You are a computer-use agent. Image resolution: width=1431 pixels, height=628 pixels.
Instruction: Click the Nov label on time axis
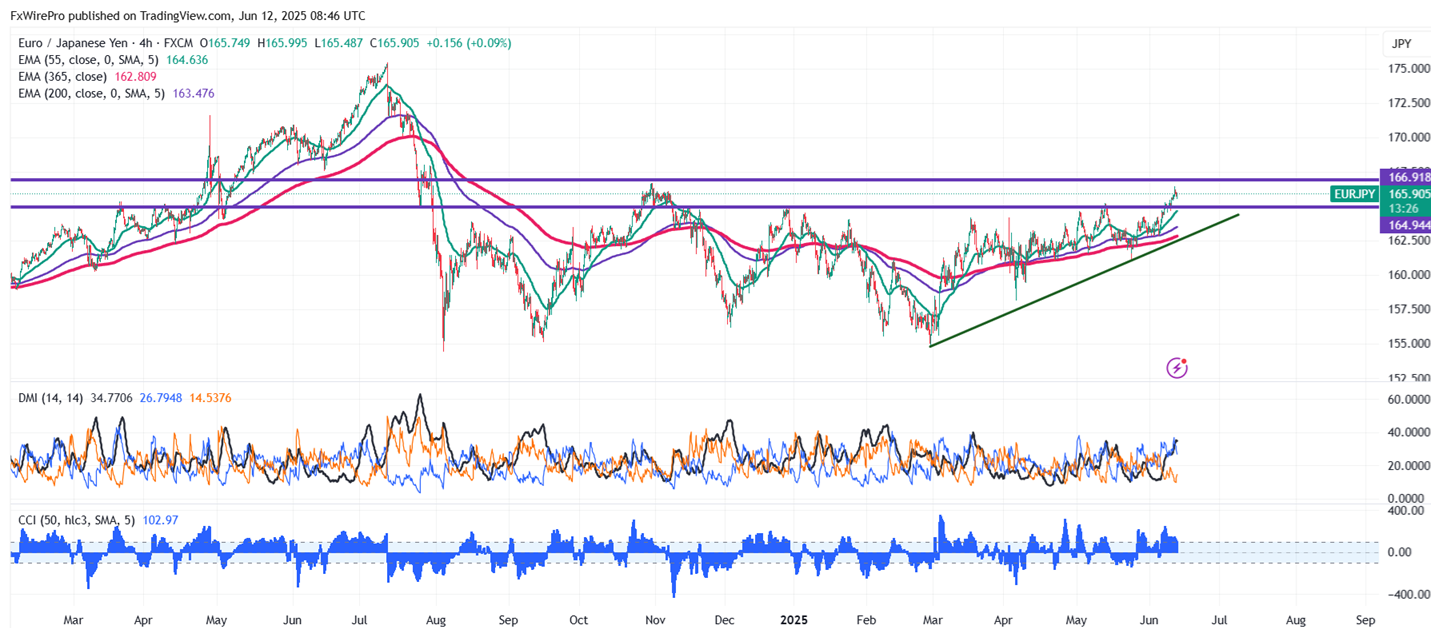pyautogui.click(x=656, y=620)
